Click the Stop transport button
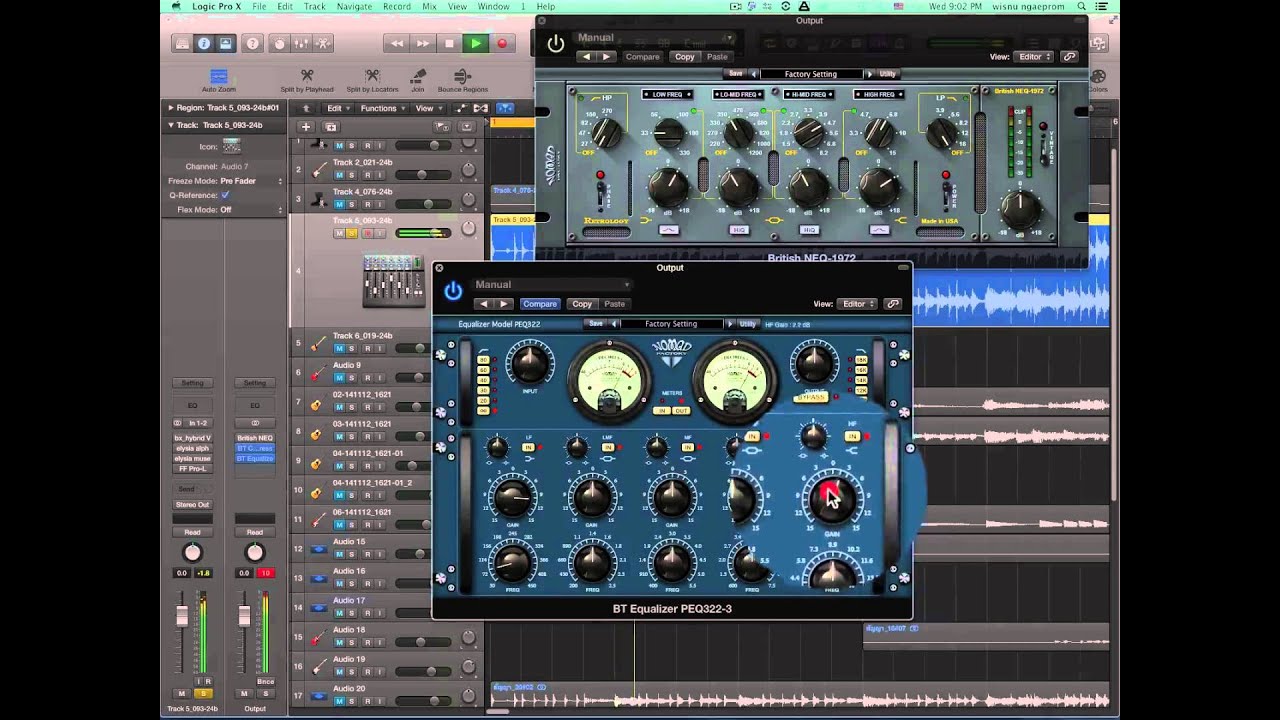The height and width of the screenshot is (720, 1280). (449, 43)
